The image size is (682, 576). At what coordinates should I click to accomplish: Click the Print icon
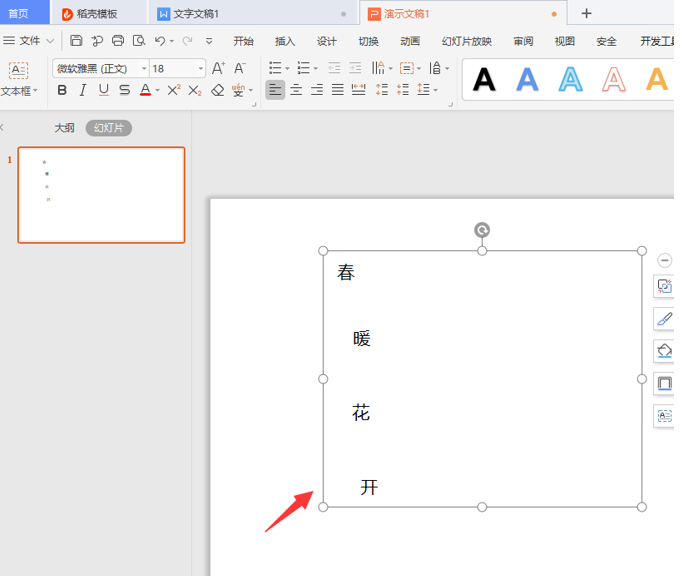[118, 40]
